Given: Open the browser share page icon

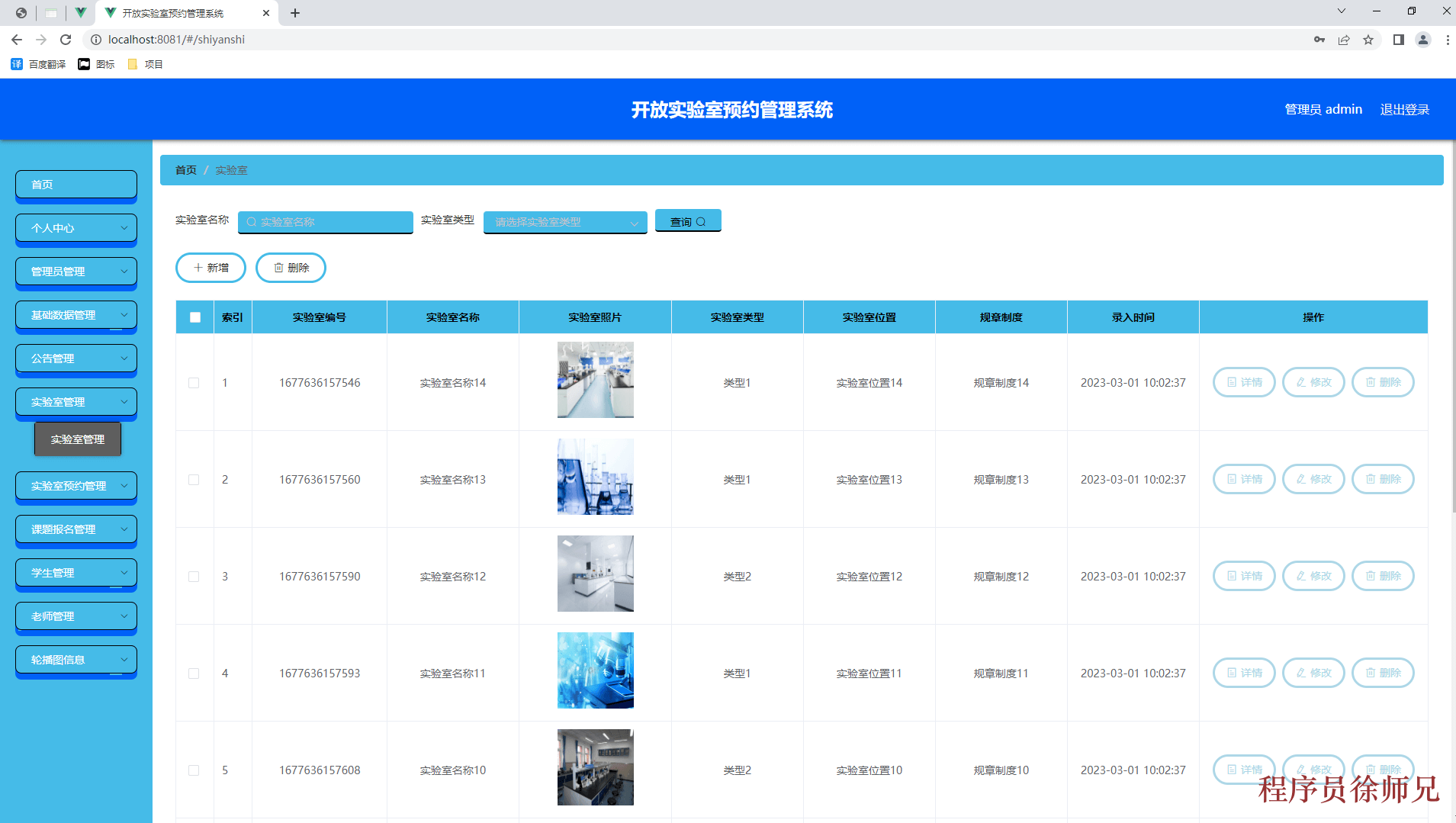Looking at the screenshot, I should tap(1344, 40).
